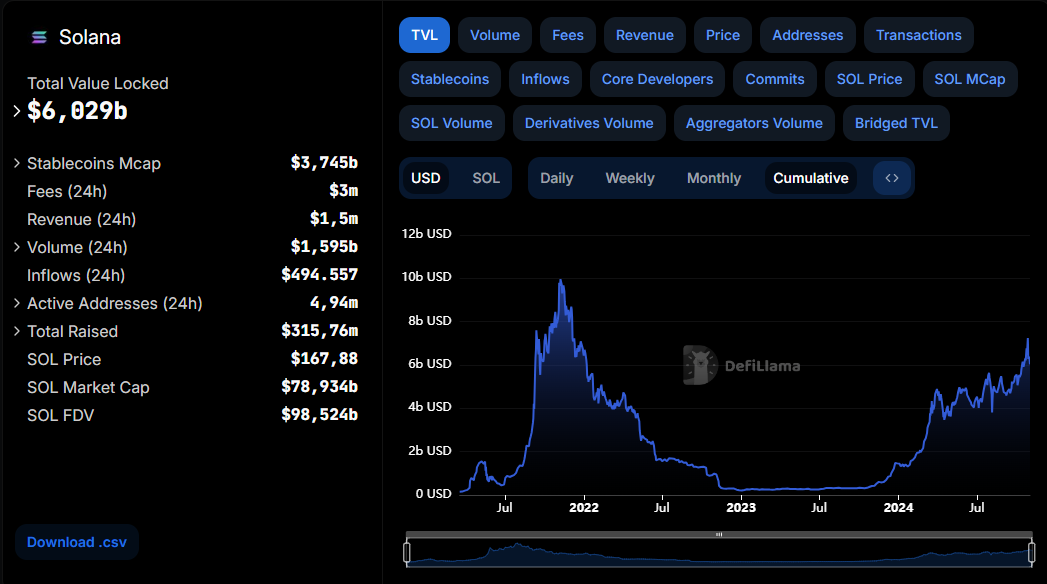Select the Cumulative interval
Viewport: 1047px width, 584px height.
click(x=811, y=178)
